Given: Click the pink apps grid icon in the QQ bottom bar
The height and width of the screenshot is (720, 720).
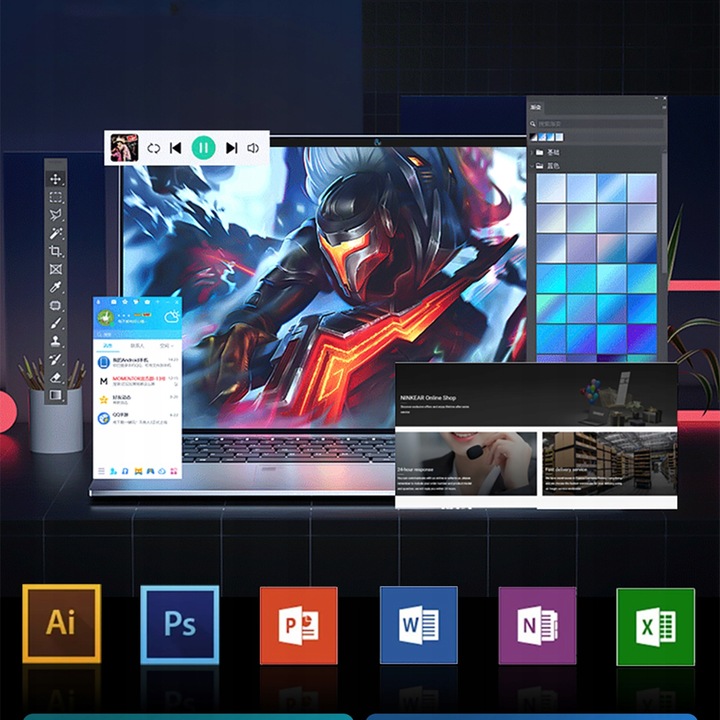Looking at the screenshot, I should point(174,471).
